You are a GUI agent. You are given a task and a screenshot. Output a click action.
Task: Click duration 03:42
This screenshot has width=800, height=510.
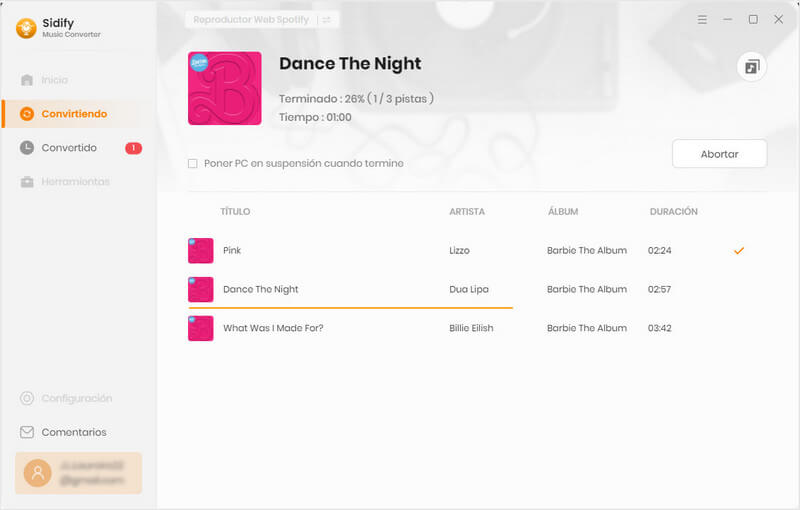[660, 328]
